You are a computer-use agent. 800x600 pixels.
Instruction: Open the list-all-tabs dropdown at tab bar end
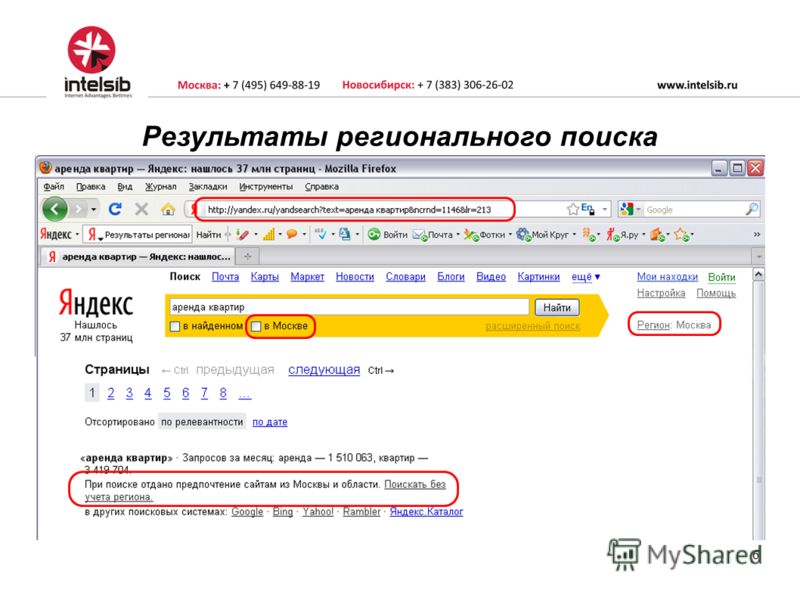pyautogui.click(x=759, y=257)
